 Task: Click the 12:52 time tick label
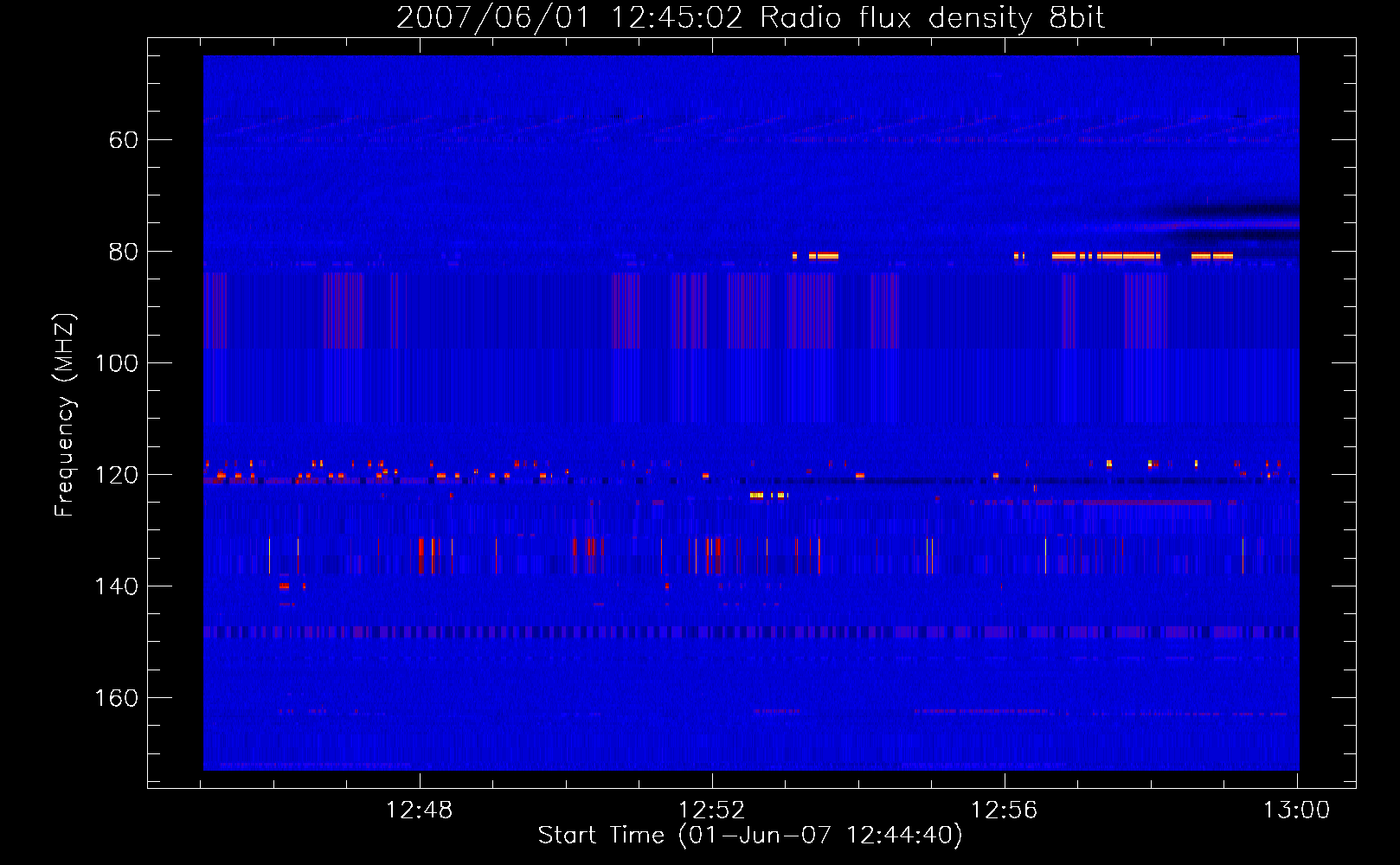tap(712, 811)
